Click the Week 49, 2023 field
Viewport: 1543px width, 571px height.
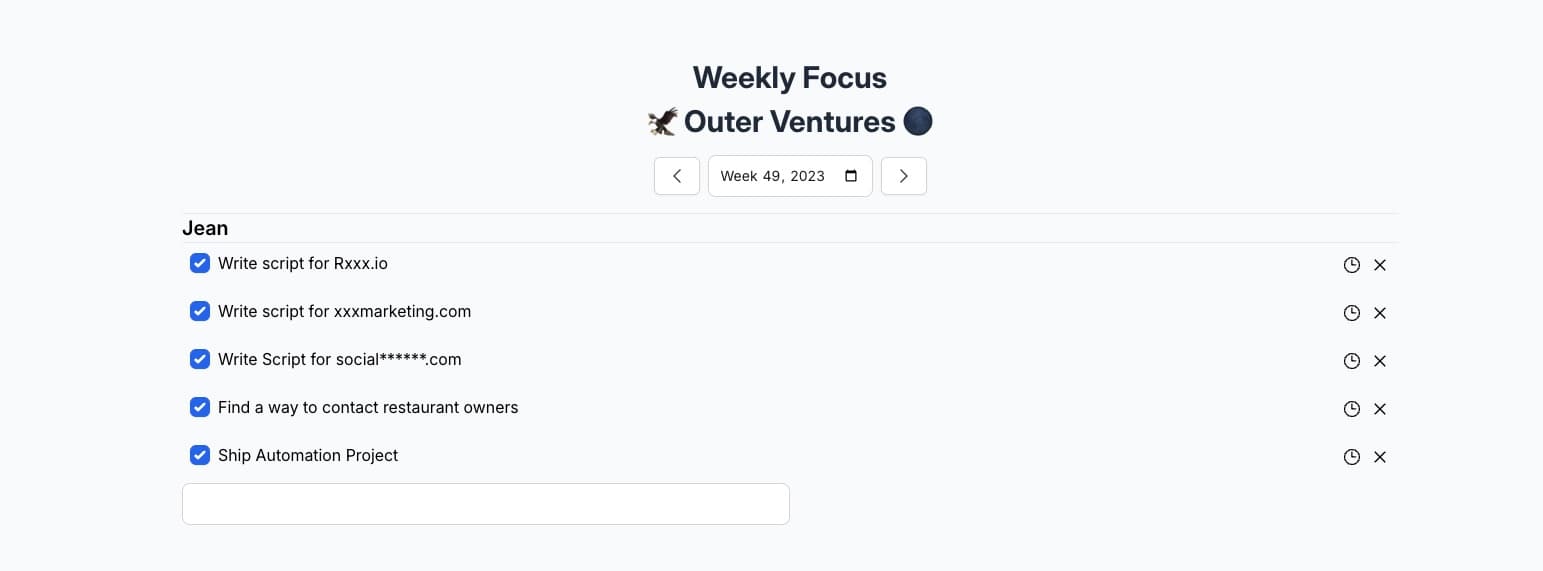(x=773, y=176)
